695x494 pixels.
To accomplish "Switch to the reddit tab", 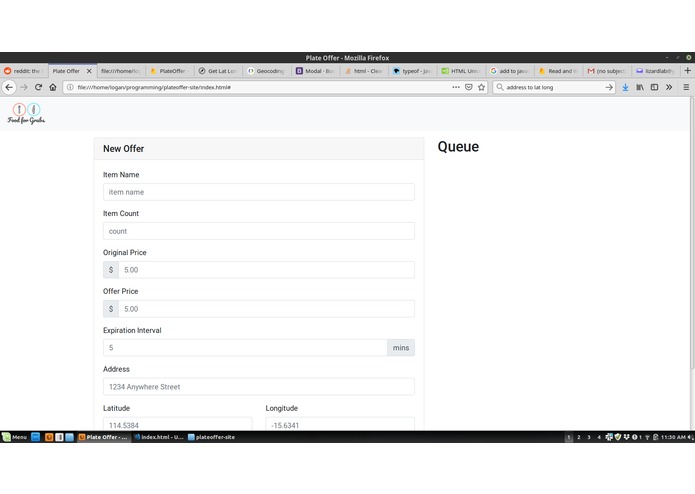I will [x=23, y=71].
